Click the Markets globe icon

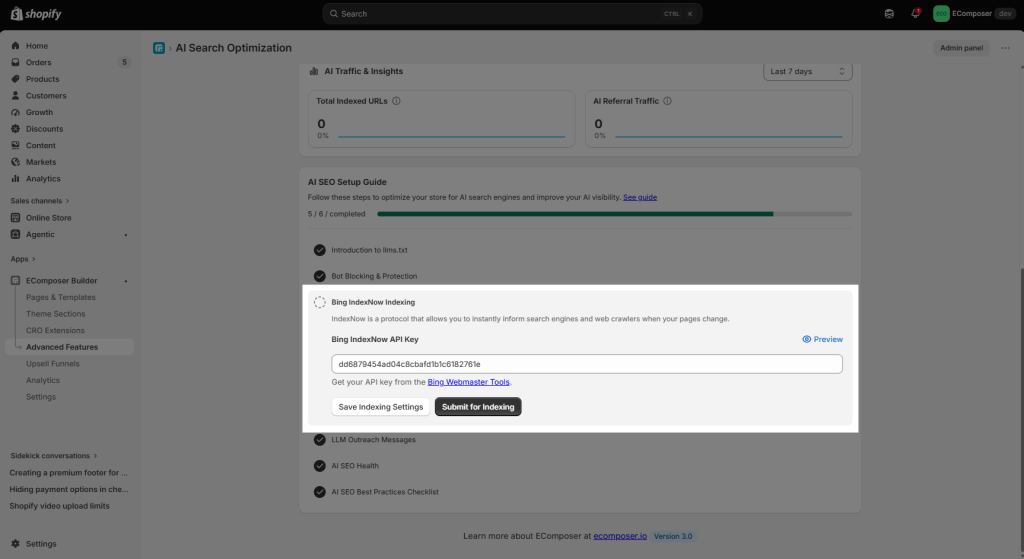(x=16, y=162)
